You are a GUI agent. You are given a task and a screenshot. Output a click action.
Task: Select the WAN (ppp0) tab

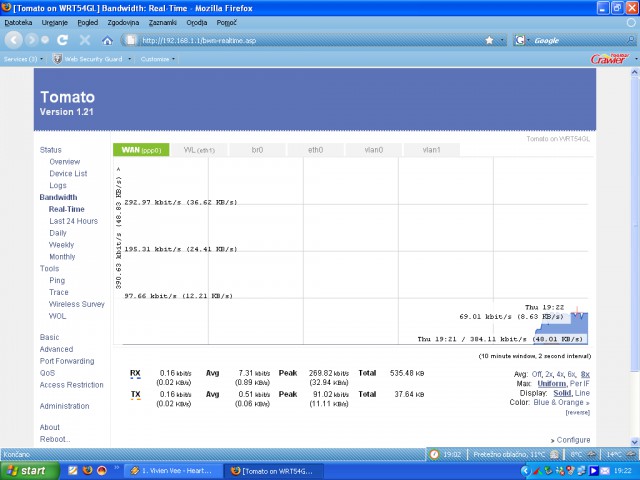(141, 150)
